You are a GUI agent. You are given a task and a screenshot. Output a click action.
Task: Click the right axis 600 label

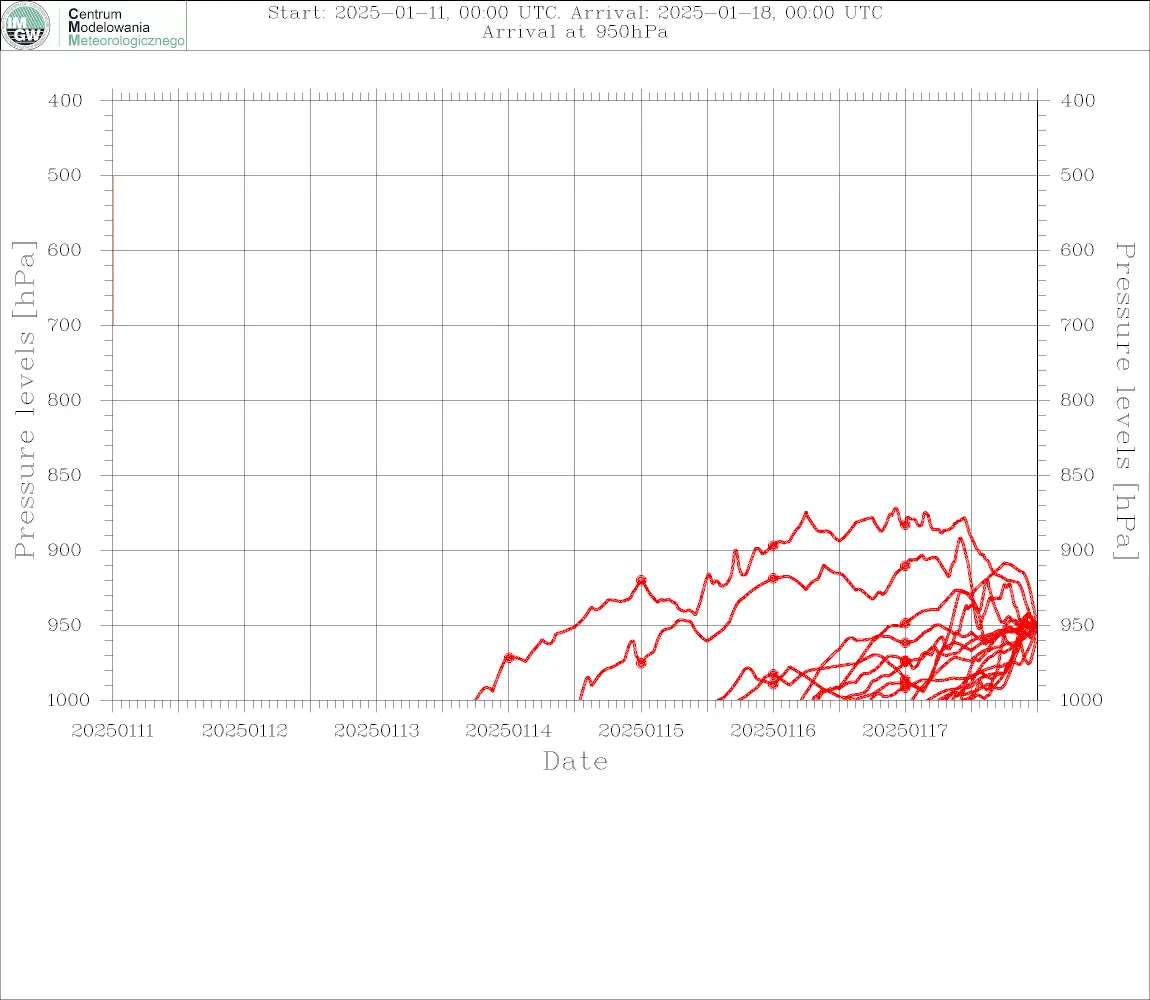coord(1077,250)
